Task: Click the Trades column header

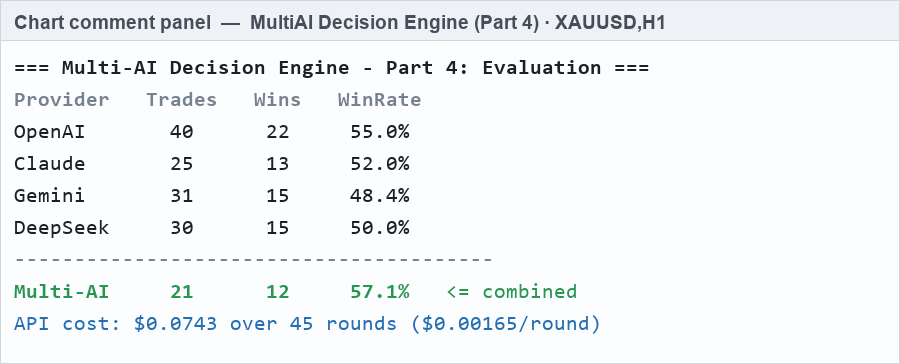Action: (x=181, y=100)
